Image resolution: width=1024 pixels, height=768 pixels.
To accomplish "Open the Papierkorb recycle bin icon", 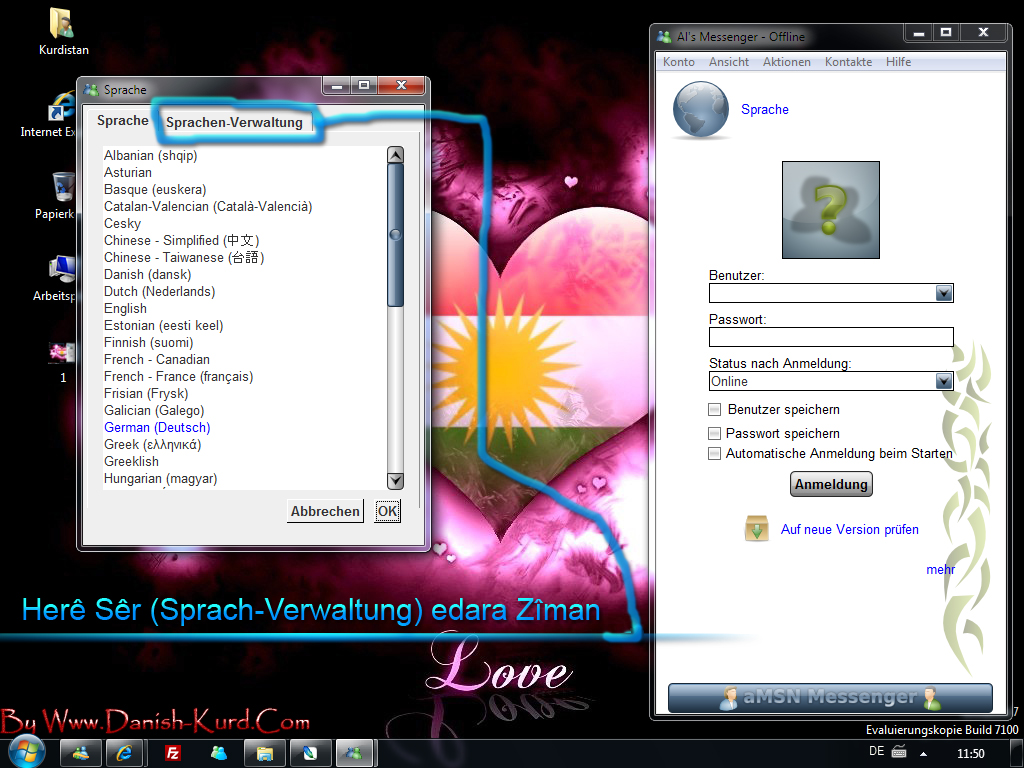I will (x=62, y=196).
